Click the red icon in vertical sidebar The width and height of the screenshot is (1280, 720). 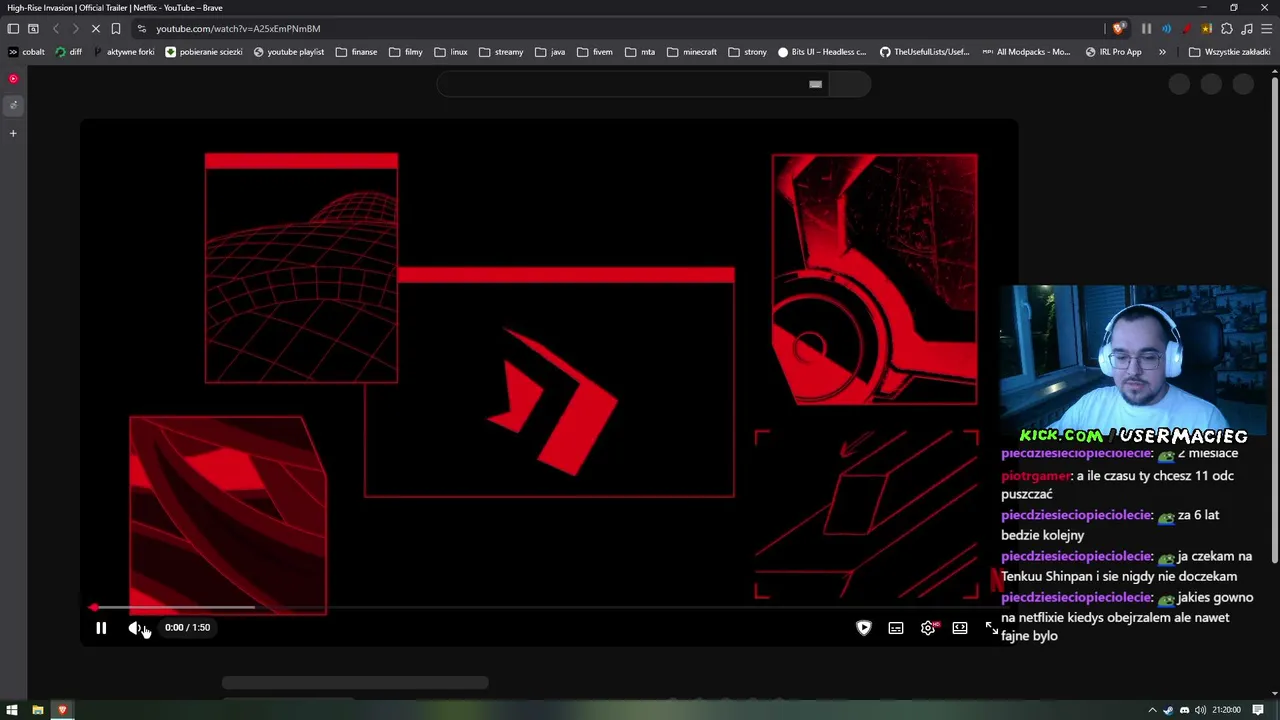pyautogui.click(x=13, y=79)
